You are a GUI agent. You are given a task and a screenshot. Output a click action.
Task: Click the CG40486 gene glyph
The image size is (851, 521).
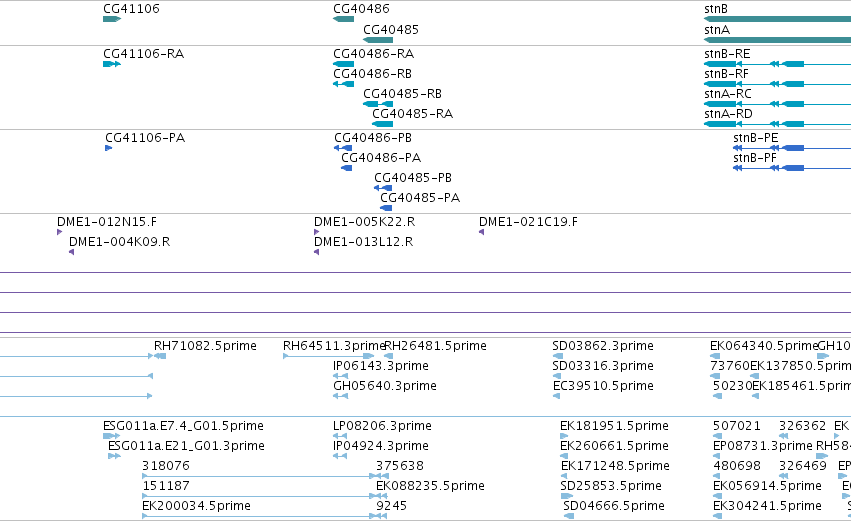(x=344, y=19)
